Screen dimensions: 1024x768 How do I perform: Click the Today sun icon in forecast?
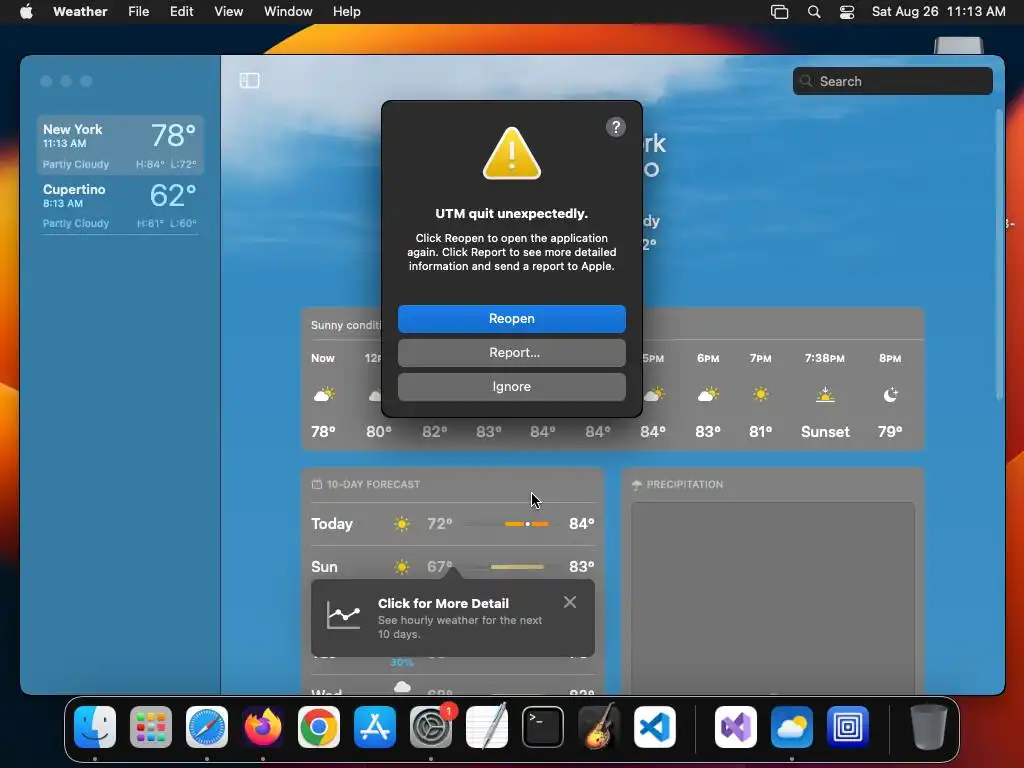coord(402,524)
